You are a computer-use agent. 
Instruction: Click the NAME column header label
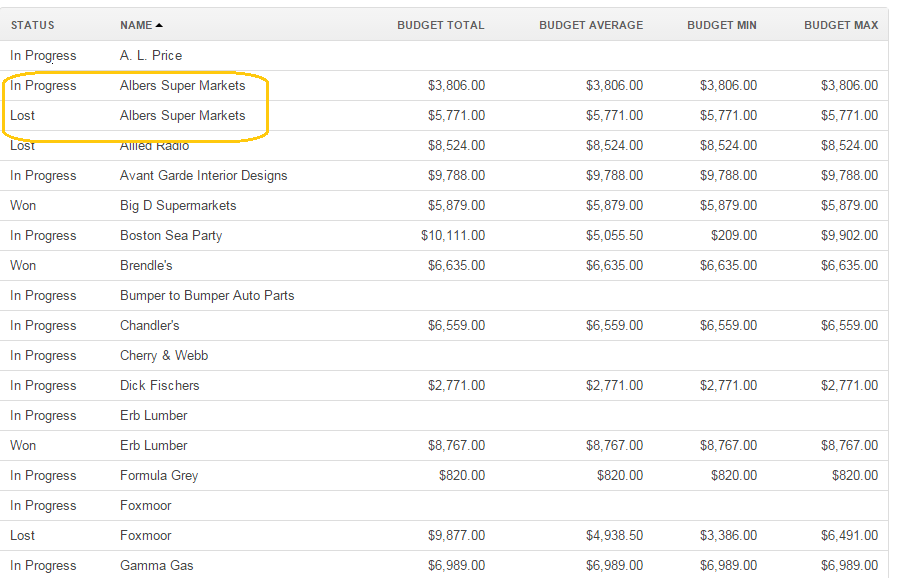pos(136,25)
